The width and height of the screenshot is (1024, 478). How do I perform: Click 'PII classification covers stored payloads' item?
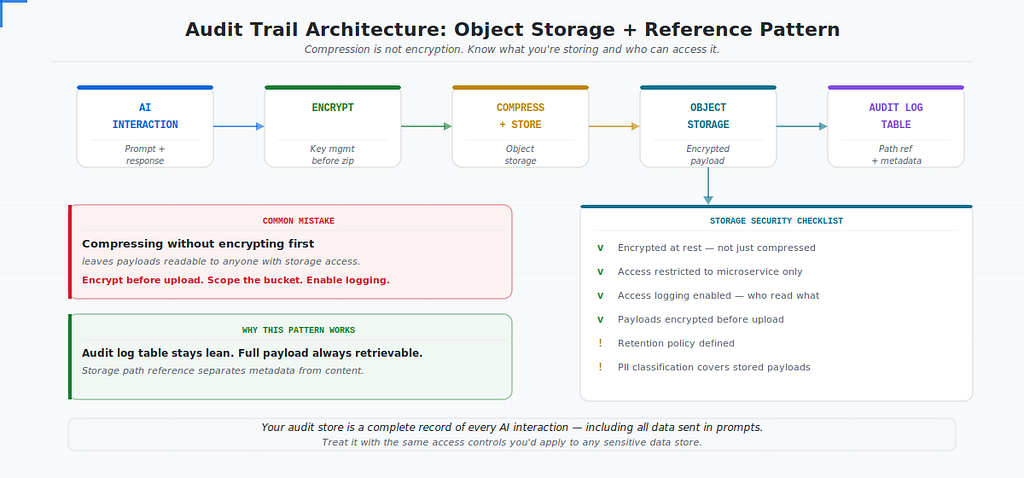tap(714, 367)
